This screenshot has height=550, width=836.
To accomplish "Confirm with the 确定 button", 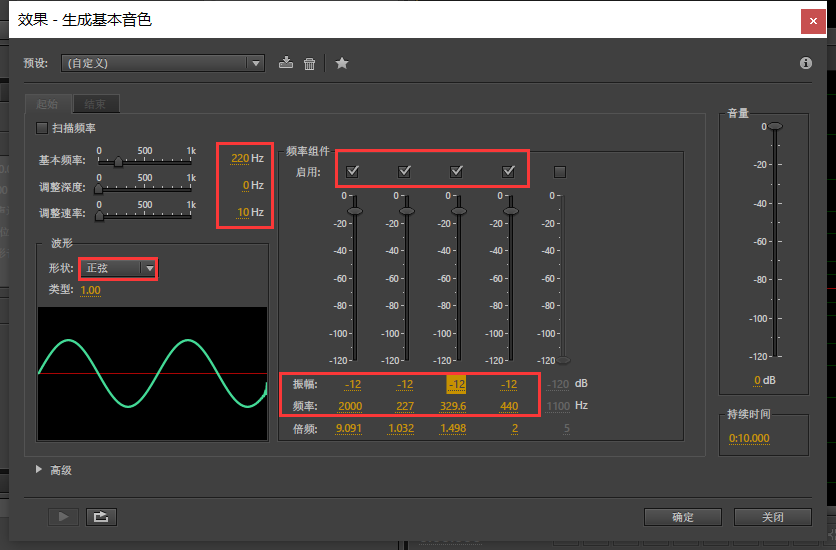I will (683, 517).
